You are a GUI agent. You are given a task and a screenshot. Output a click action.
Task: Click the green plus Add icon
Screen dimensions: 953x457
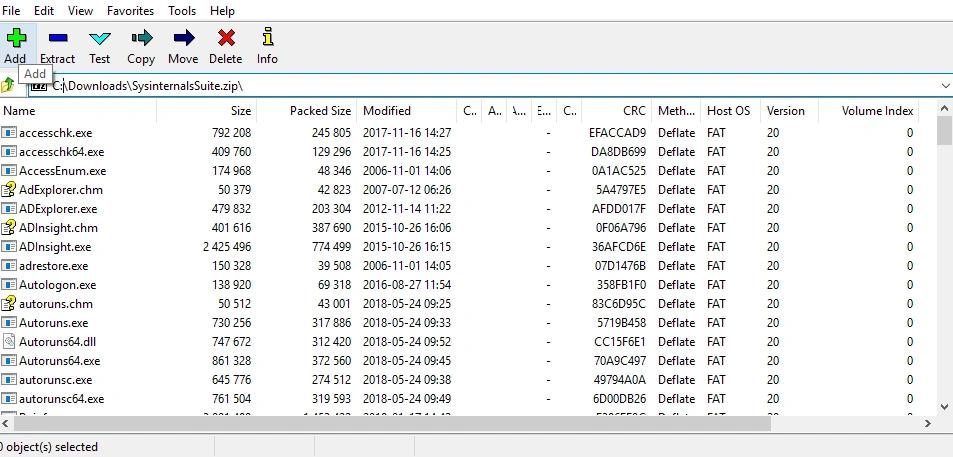16,38
